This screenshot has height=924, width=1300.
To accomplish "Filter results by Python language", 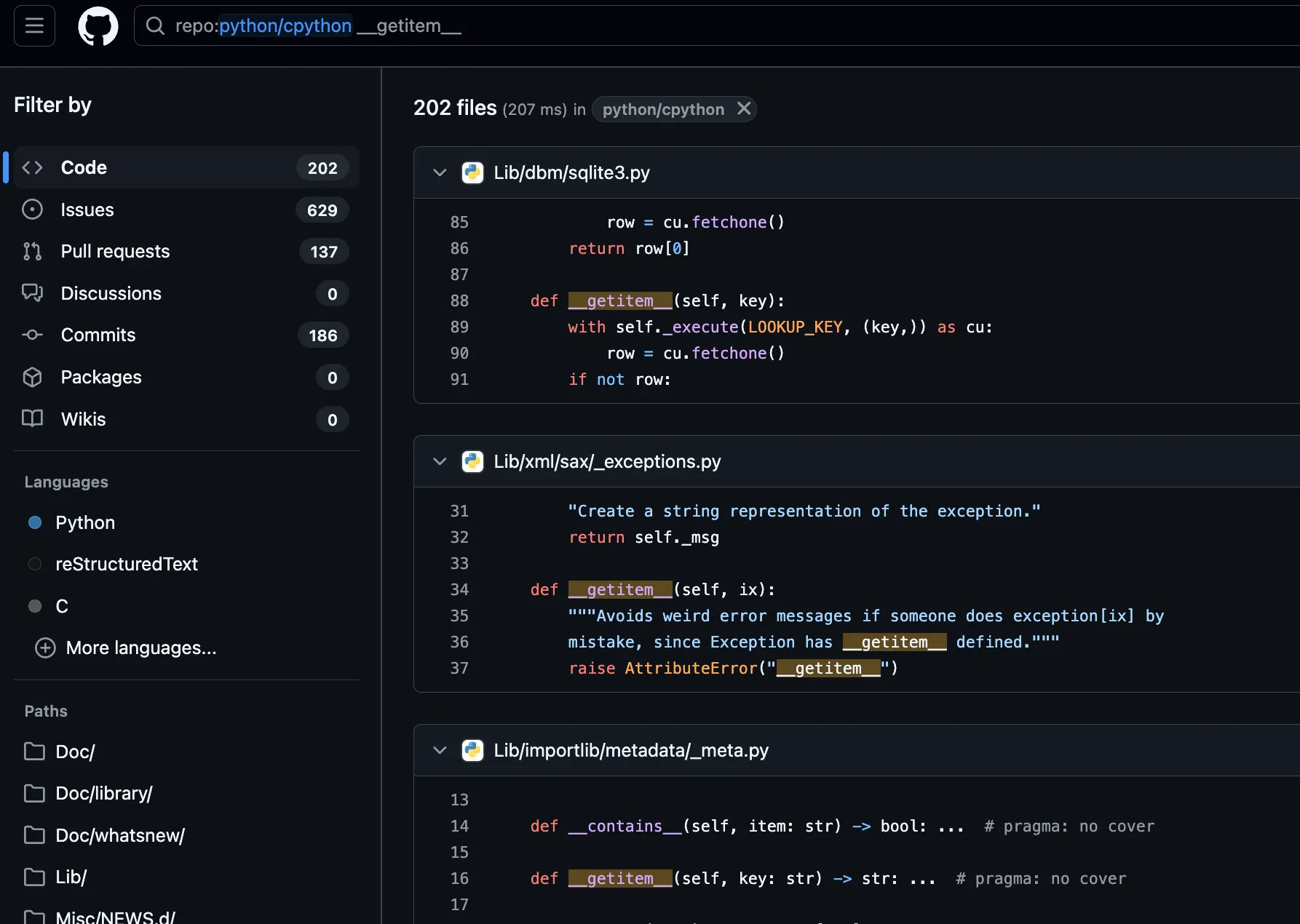I will [x=85, y=523].
